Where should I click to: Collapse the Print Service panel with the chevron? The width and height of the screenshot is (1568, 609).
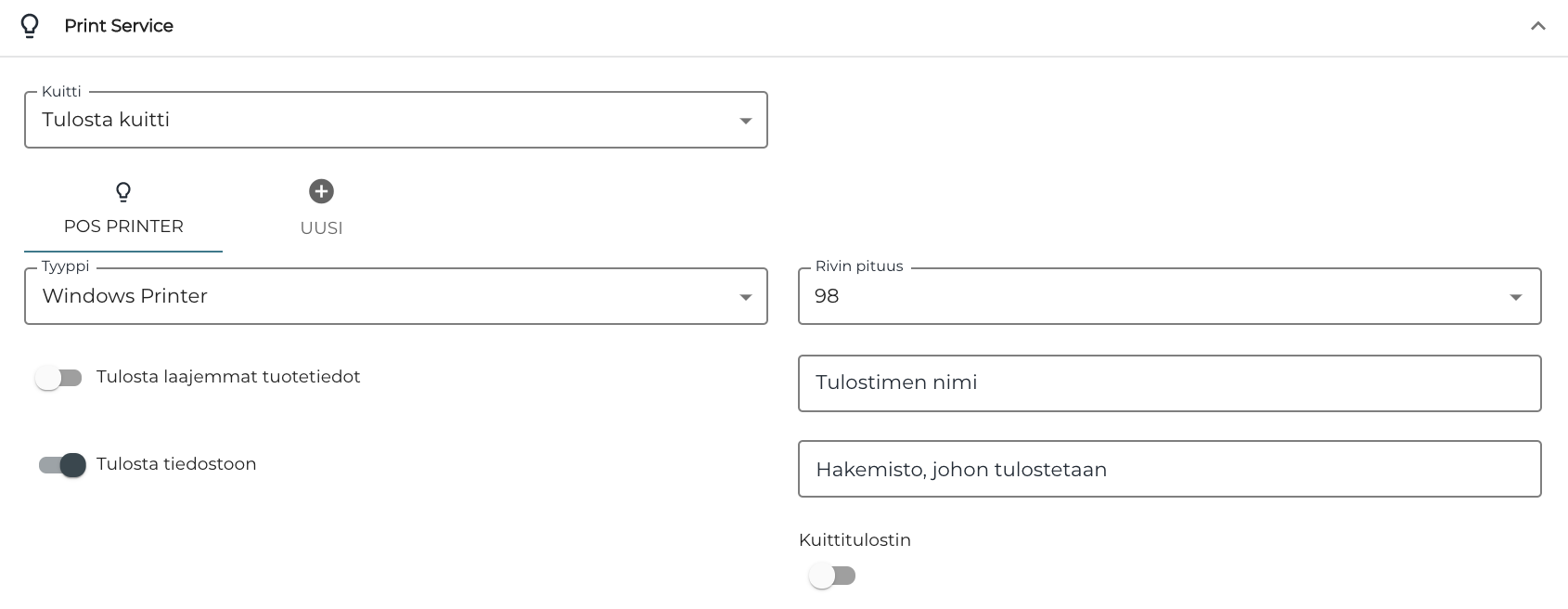(1536, 27)
